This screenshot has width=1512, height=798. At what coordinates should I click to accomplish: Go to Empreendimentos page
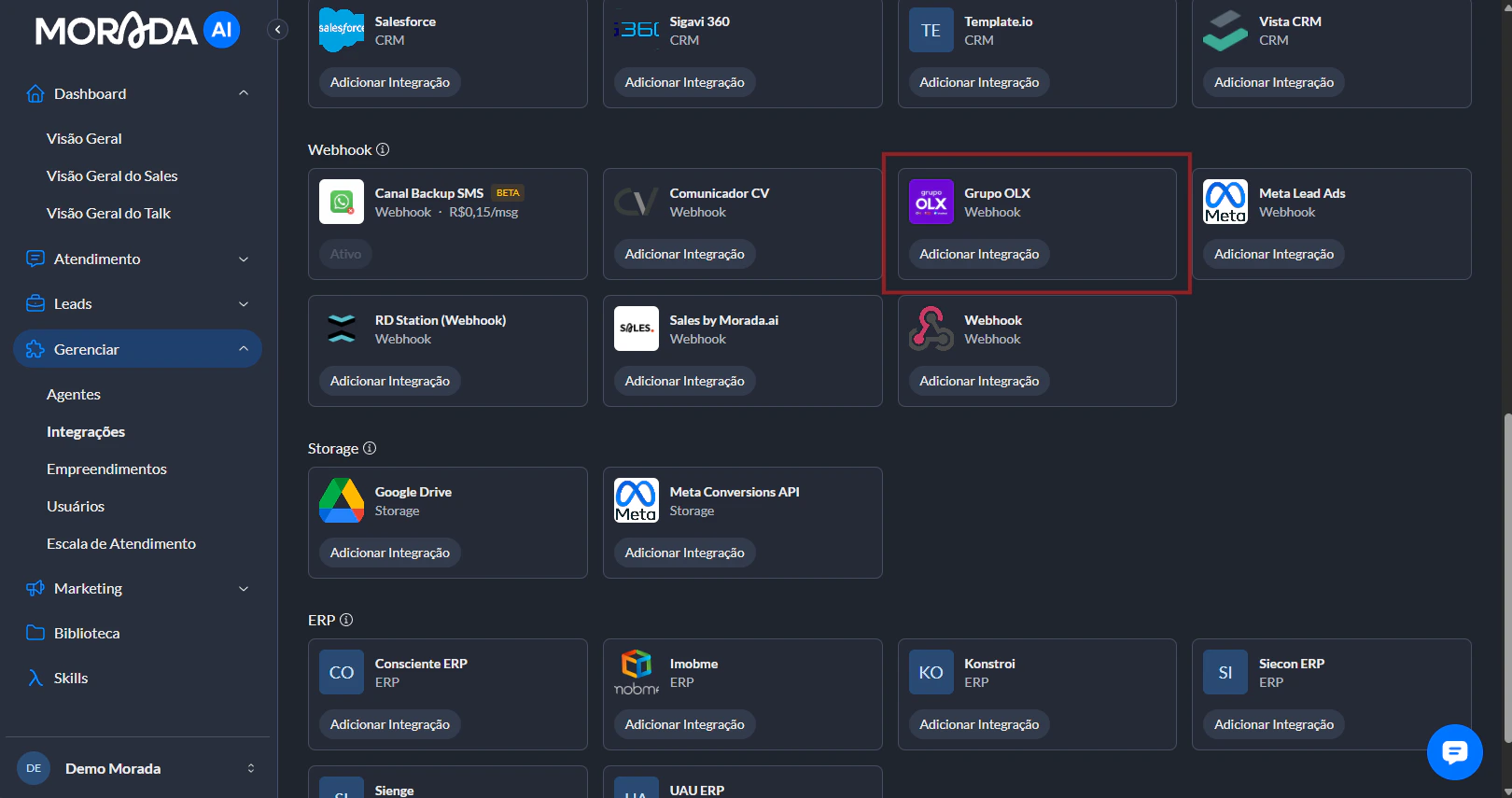[x=106, y=469]
